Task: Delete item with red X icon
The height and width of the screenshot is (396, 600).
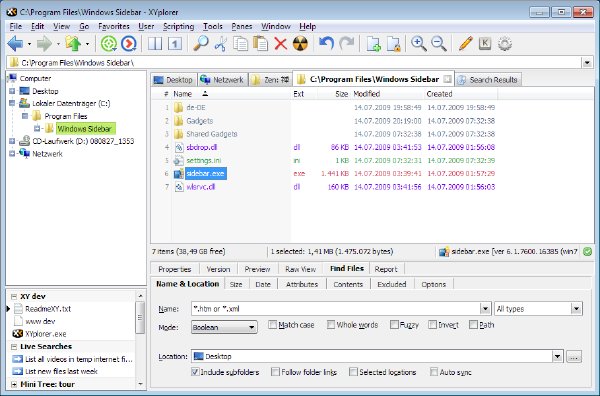Action: (x=280, y=44)
